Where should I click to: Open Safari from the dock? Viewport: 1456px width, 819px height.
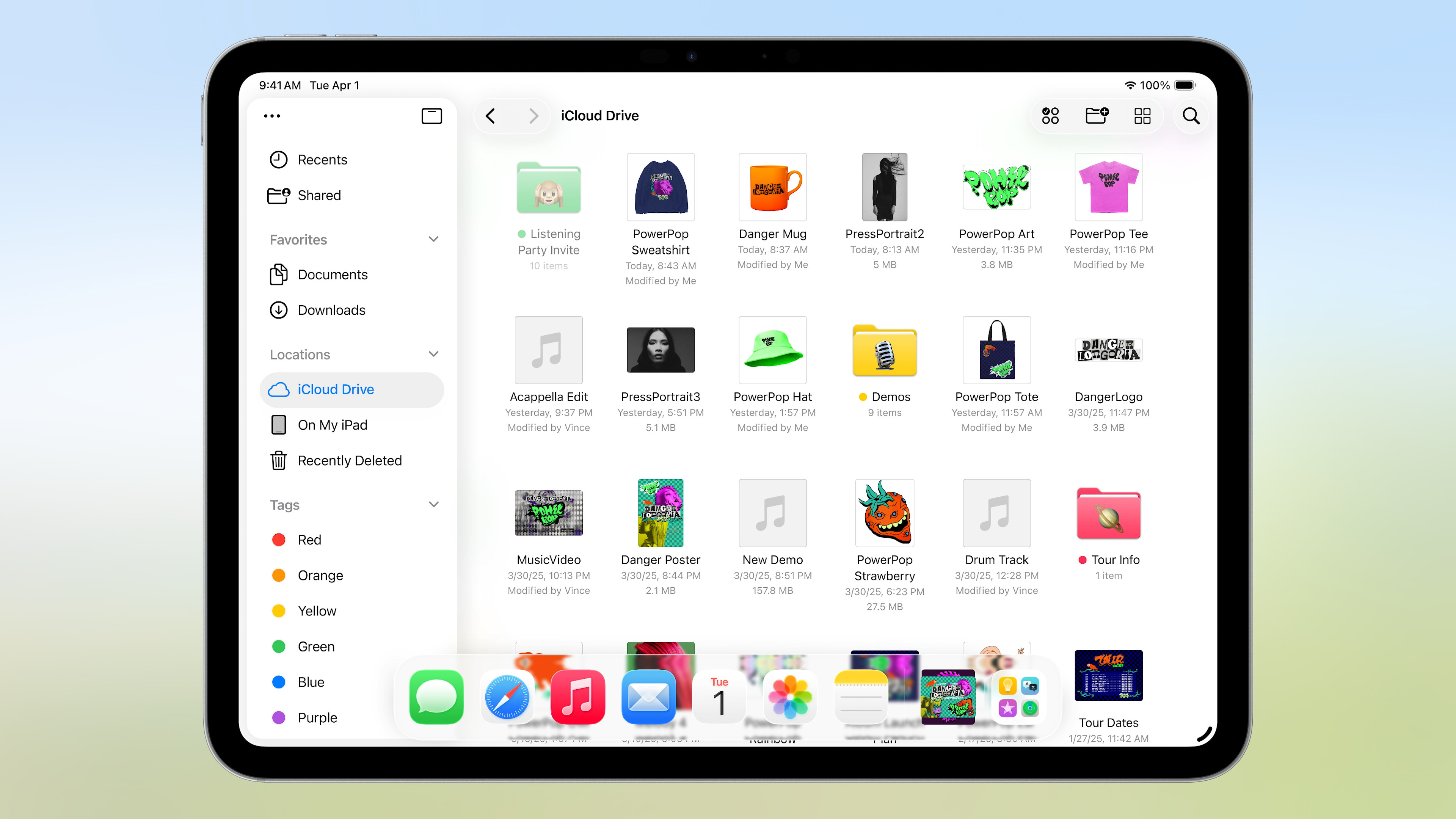tap(507, 697)
